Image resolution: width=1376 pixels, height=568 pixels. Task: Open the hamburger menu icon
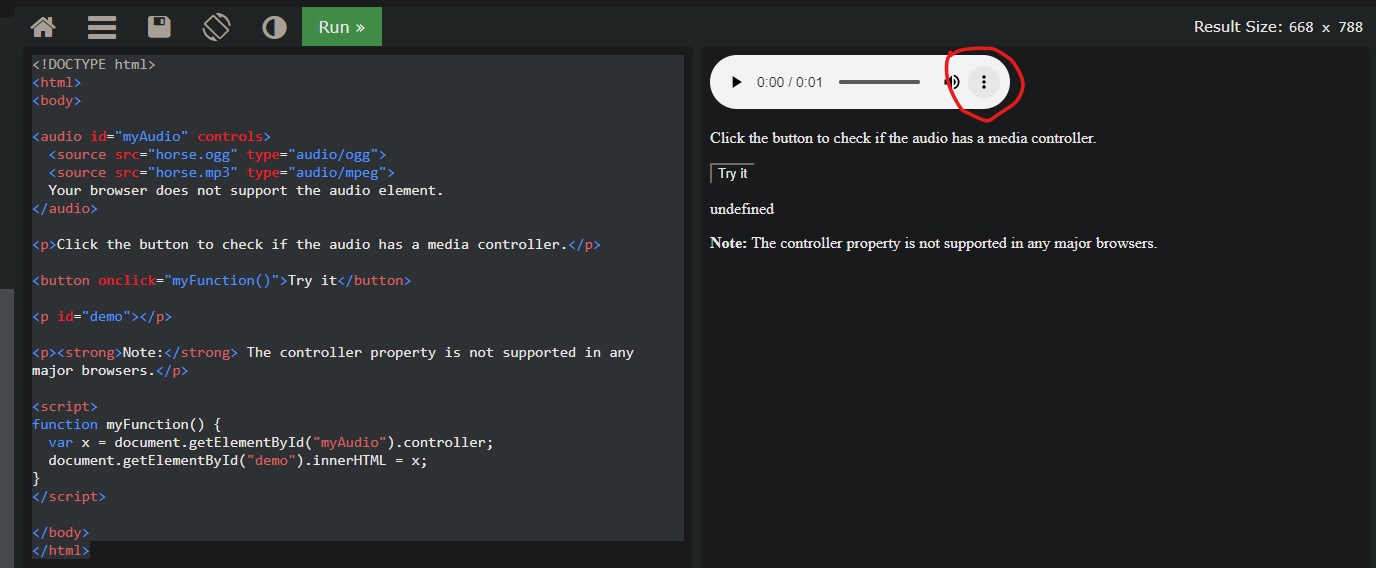(102, 27)
